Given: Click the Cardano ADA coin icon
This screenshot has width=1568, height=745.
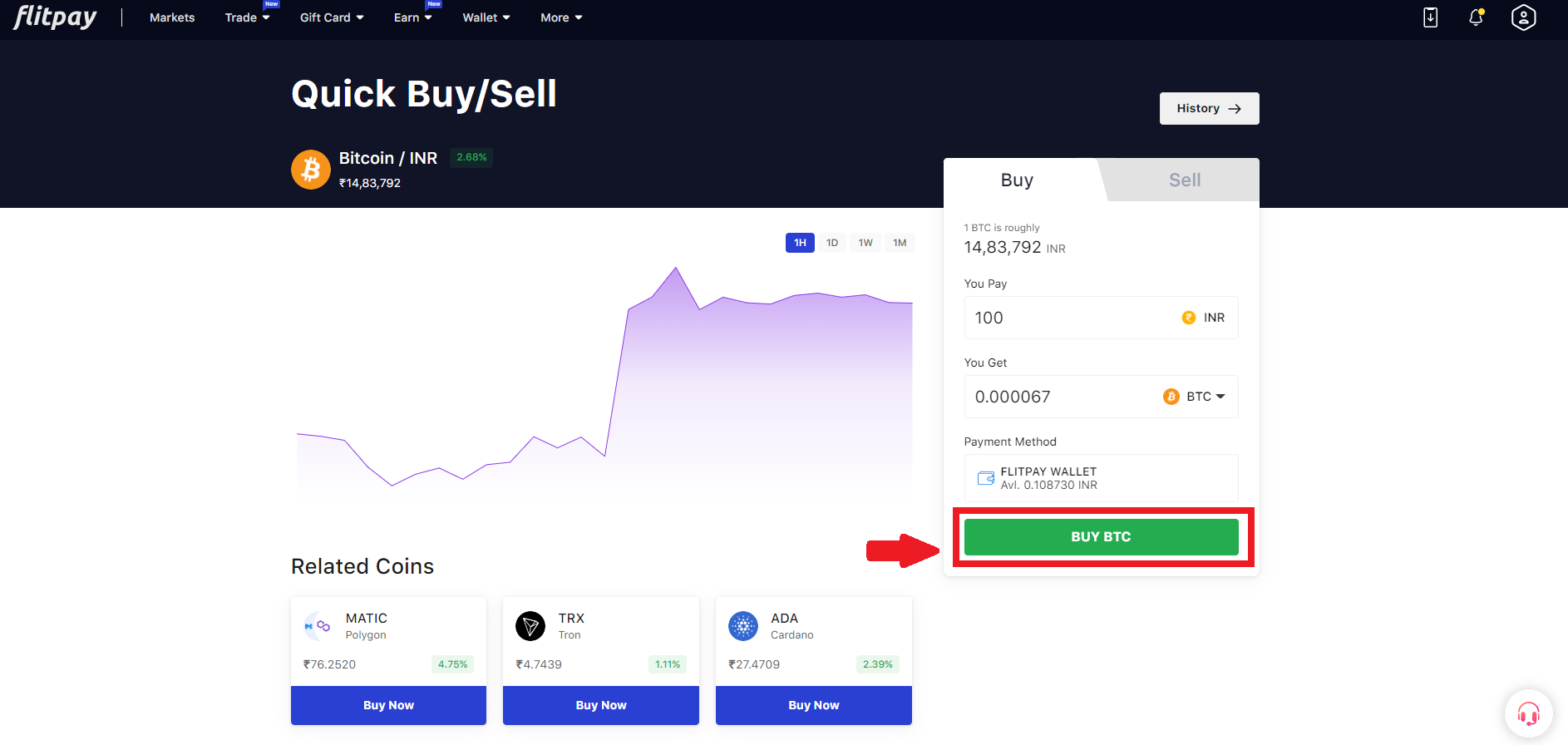Looking at the screenshot, I should (x=743, y=626).
